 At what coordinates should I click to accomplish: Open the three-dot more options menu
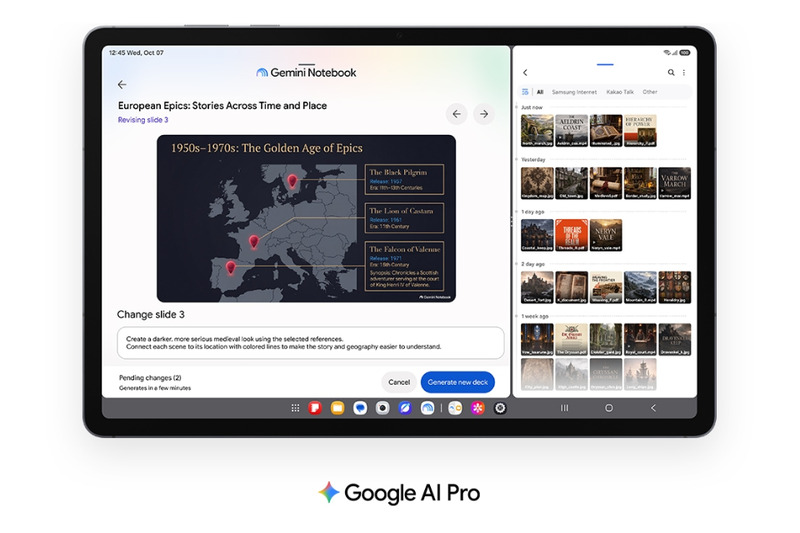tap(684, 72)
